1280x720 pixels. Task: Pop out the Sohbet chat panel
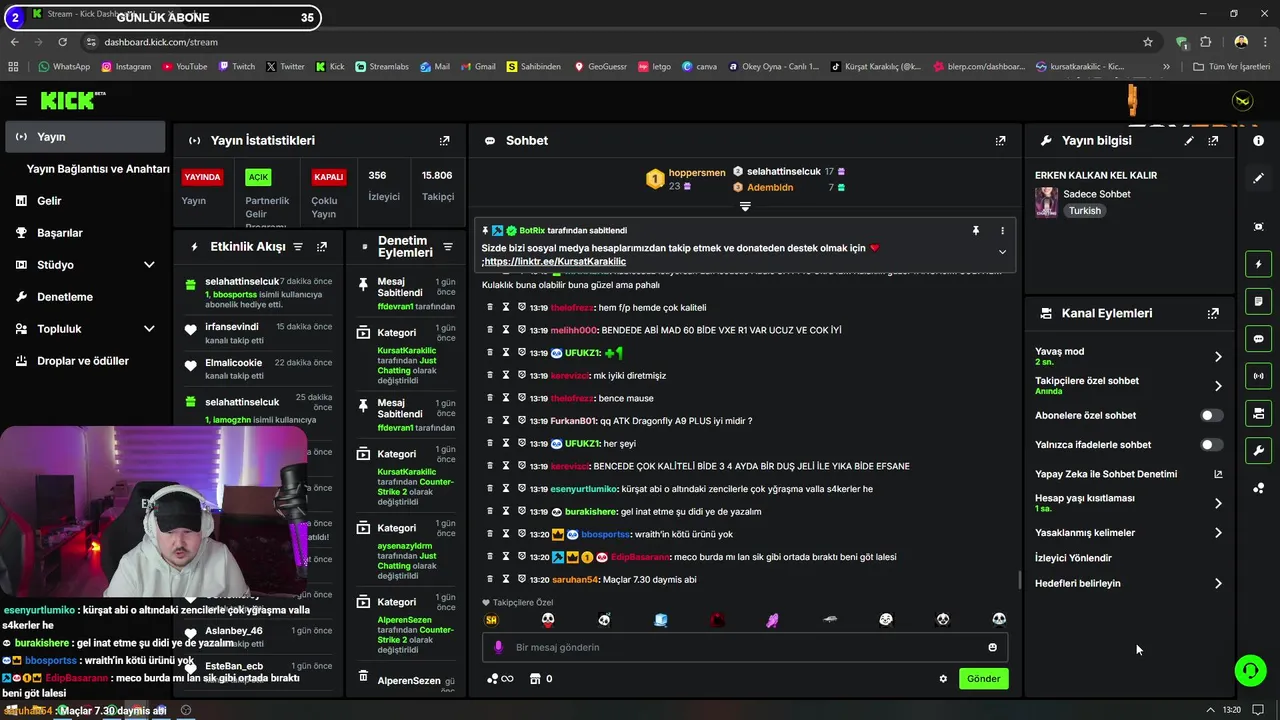tap(1000, 141)
